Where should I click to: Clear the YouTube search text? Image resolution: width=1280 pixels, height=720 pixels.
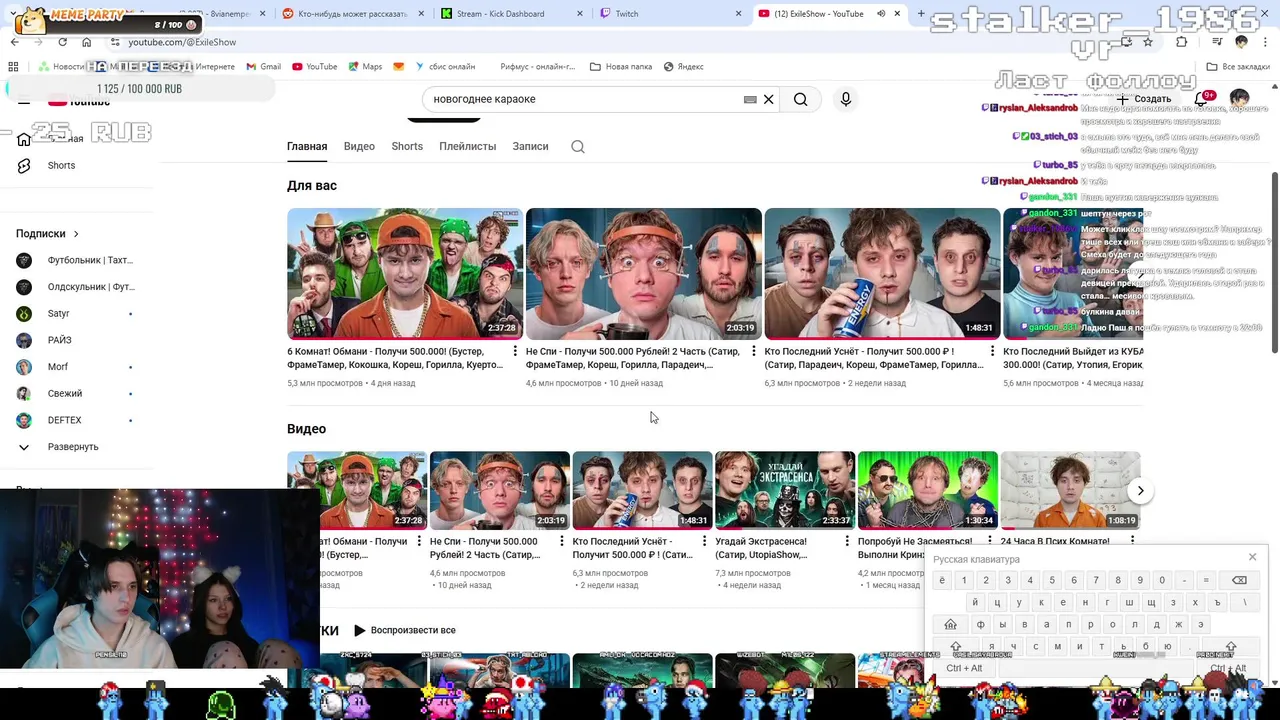click(x=769, y=99)
